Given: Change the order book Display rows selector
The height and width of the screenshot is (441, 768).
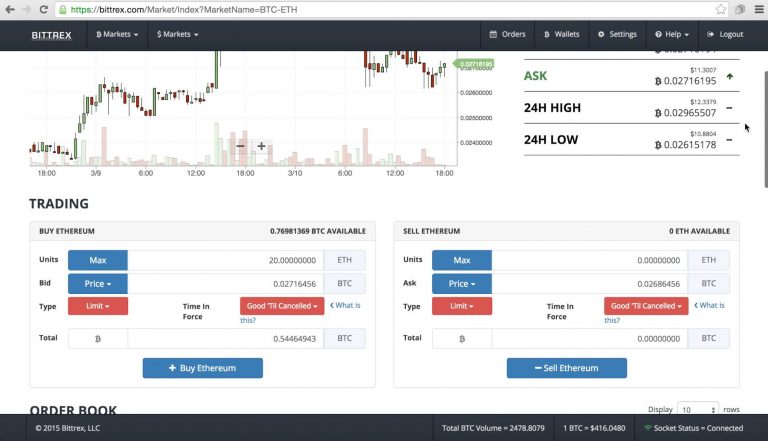Looking at the screenshot, I should coord(698,409).
